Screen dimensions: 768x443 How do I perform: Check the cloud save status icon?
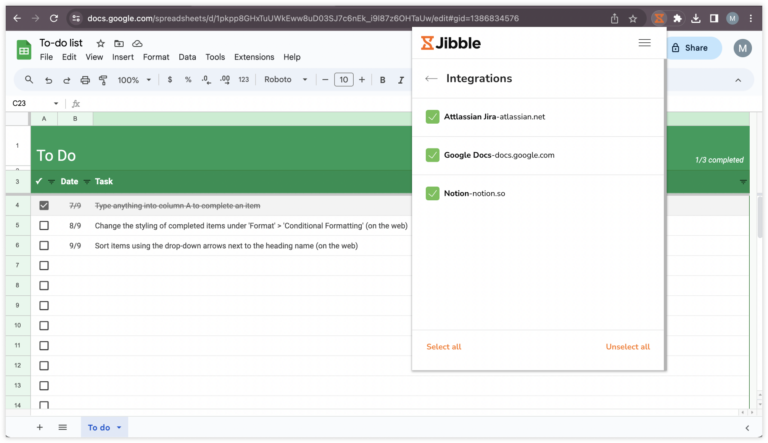point(137,44)
